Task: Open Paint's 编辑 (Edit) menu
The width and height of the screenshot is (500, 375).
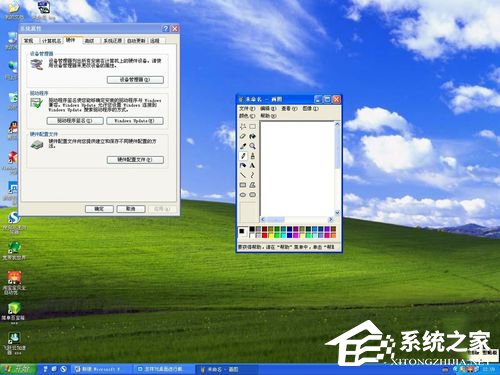Action: pos(268,109)
